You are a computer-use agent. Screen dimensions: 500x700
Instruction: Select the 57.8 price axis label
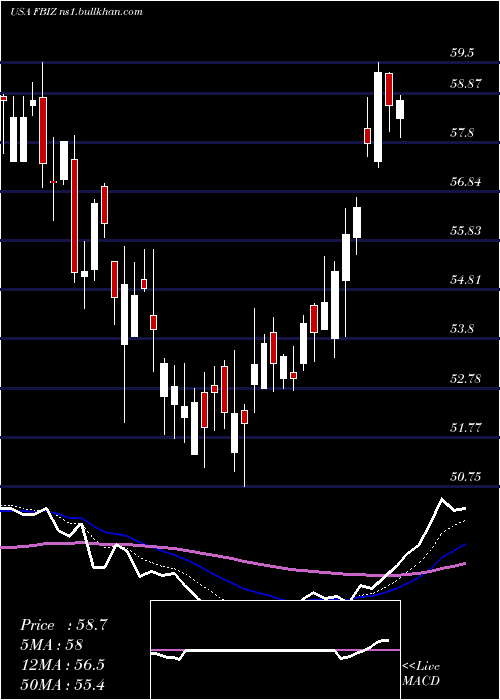pyautogui.click(x=462, y=133)
